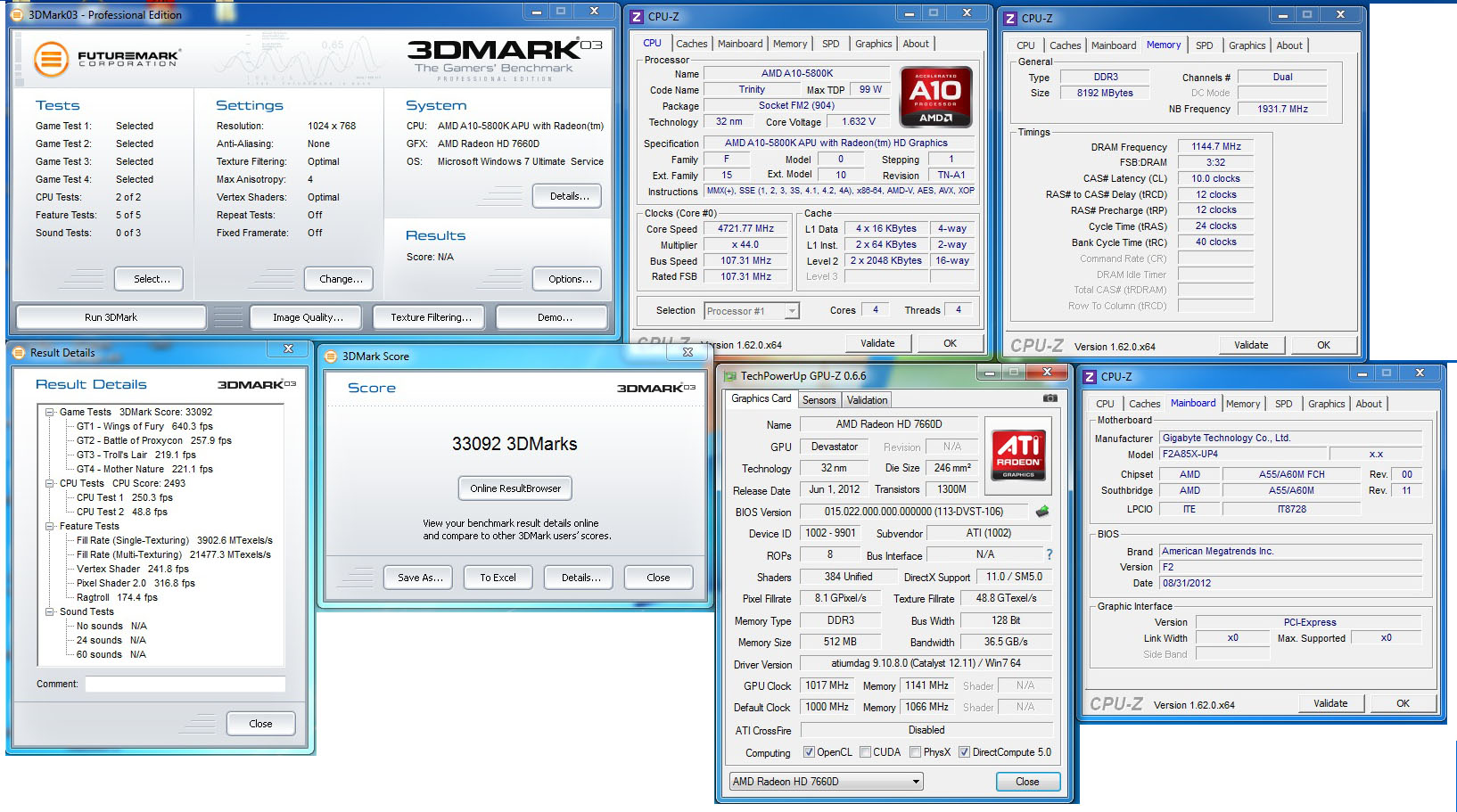This screenshot has width=1457, height=812.
Task: Click the Comment text field in Result Details
Action: coord(185,685)
